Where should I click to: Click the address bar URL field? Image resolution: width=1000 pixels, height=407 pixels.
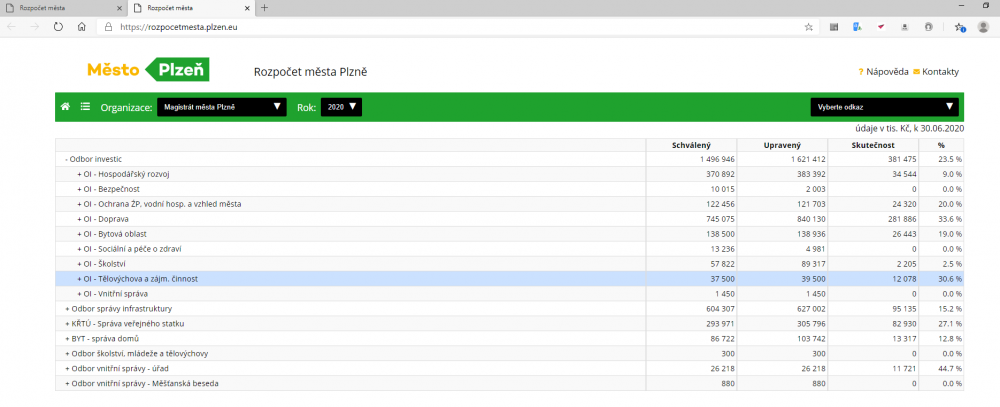tap(450, 27)
